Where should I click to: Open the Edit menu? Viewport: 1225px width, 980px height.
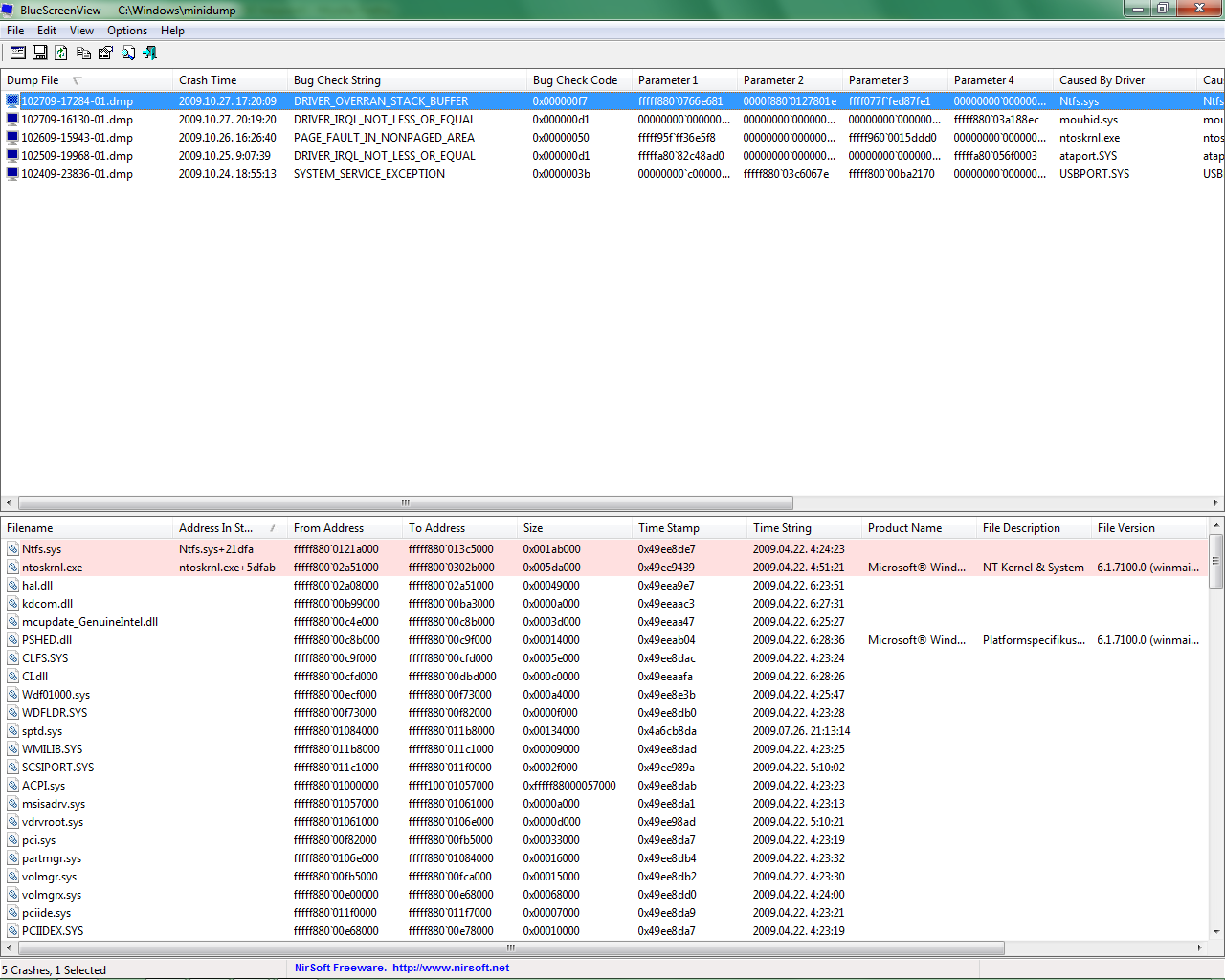coord(47,31)
